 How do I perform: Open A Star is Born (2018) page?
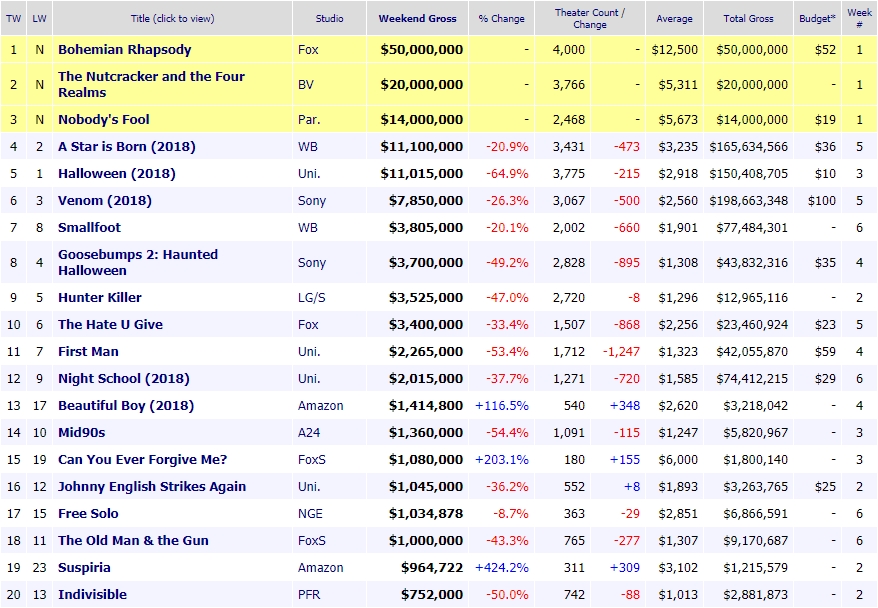click(x=127, y=147)
